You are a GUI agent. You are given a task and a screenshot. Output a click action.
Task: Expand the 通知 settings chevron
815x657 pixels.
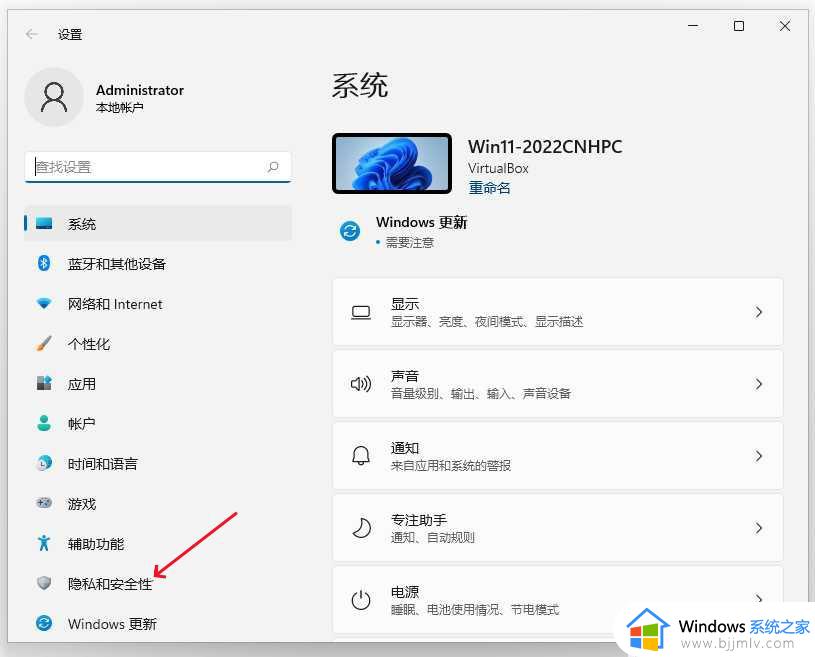coord(759,456)
